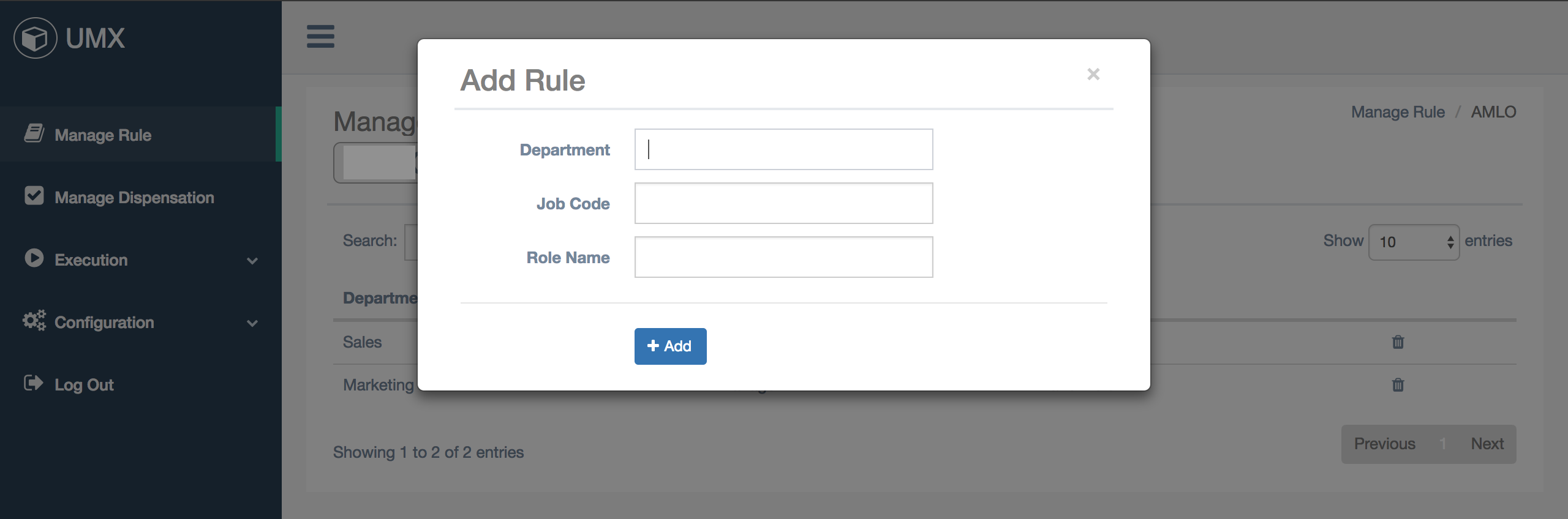Image resolution: width=1568 pixels, height=519 pixels.
Task: Expand the Execution menu chevron
Action: coord(252,261)
